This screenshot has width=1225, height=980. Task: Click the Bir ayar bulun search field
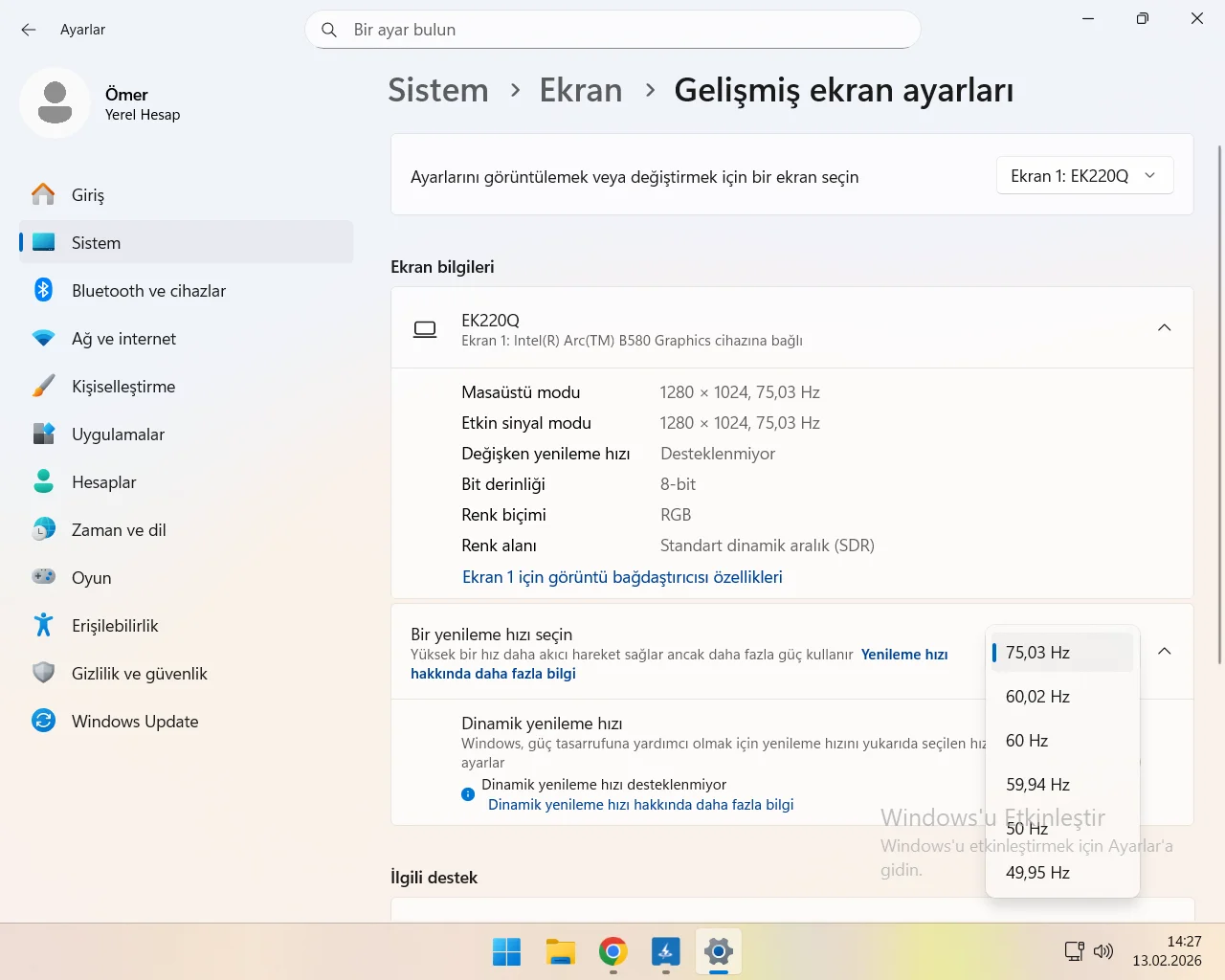tap(612, 30)
